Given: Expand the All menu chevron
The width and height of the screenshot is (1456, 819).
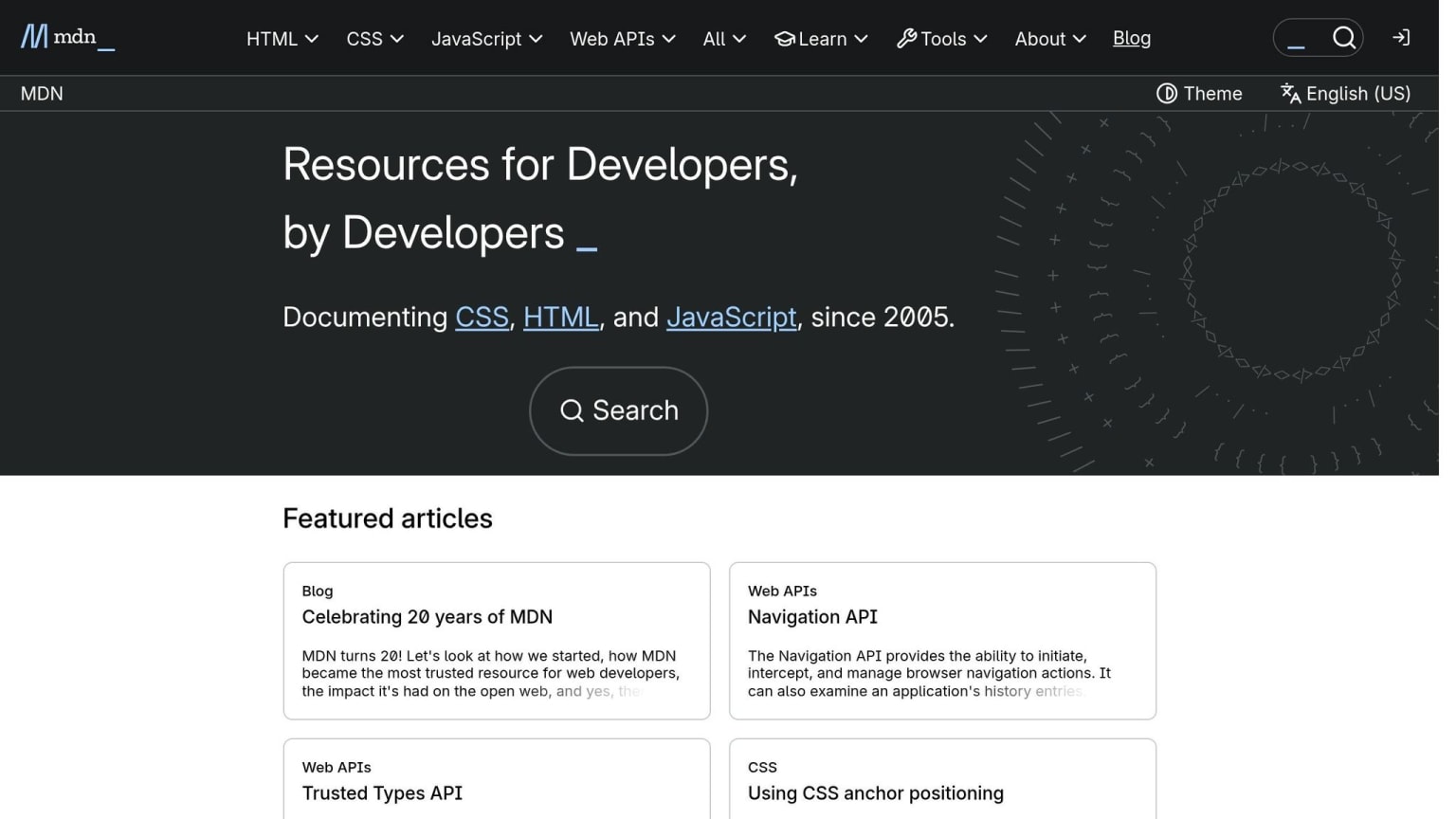Looking at the screenshot, I should [x=739, y=39].
